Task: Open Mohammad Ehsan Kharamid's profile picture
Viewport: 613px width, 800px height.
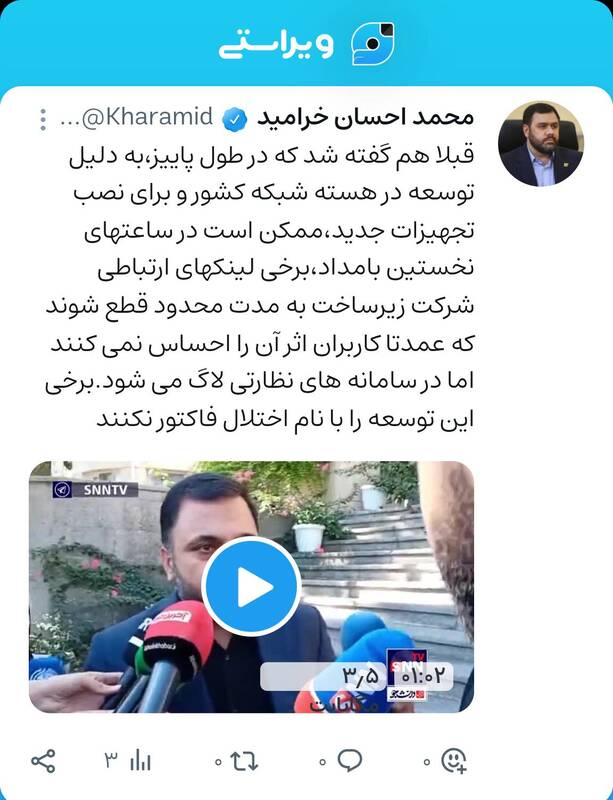Action: click(x=541, y=143)
